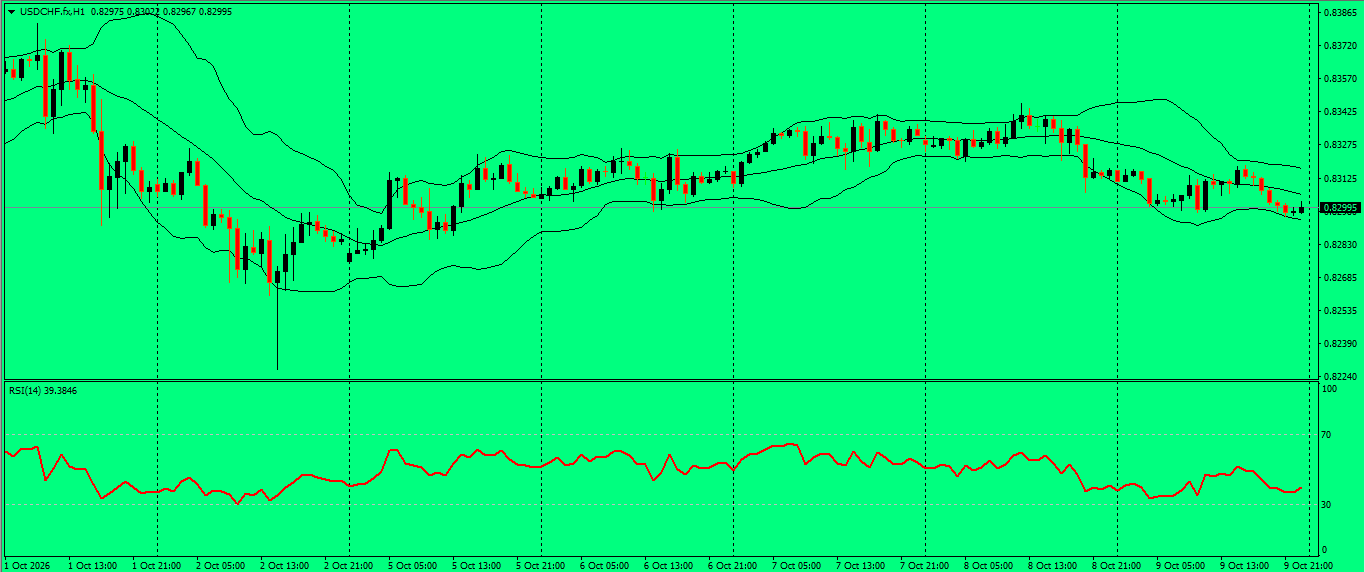Click the 8 Oct 05:00 time label
This screenshot has height=572, width=1365.
pyautogui.click(x=988, y=565)
